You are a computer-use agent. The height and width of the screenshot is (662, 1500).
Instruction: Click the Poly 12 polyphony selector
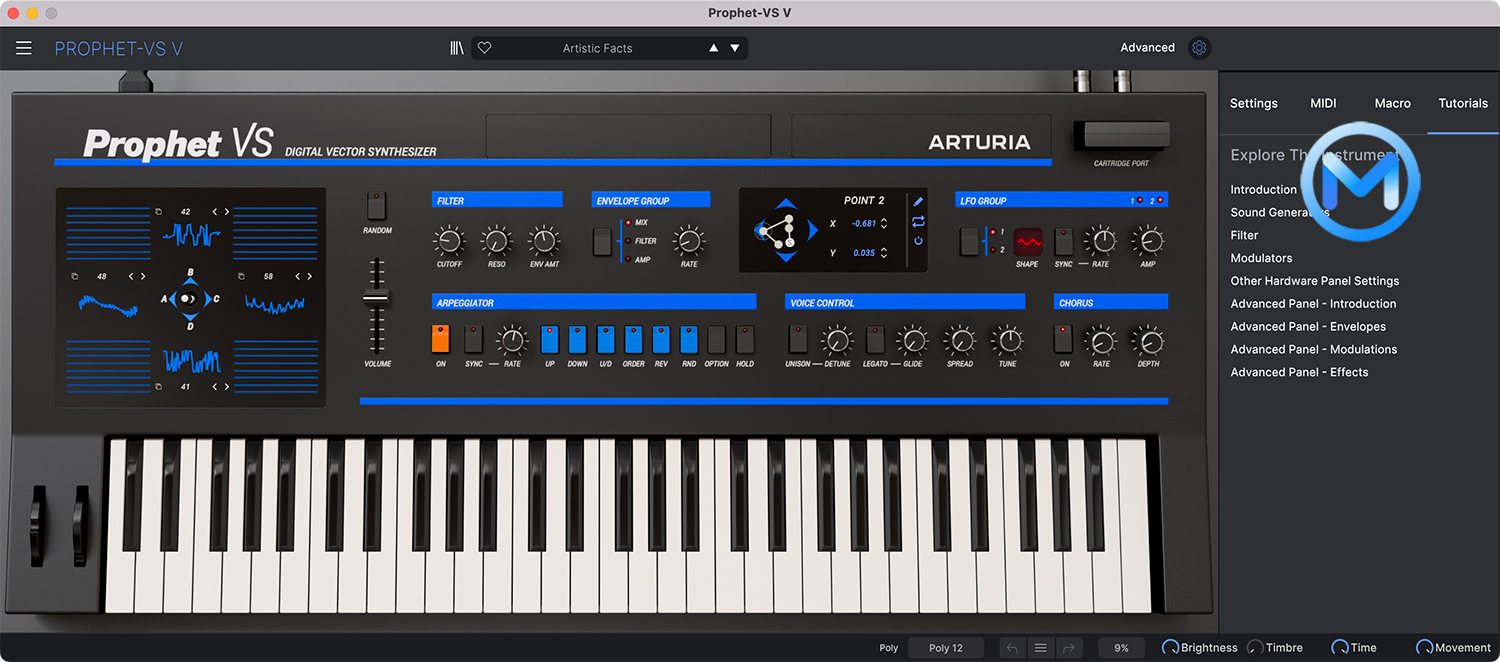tap(944, 647)
